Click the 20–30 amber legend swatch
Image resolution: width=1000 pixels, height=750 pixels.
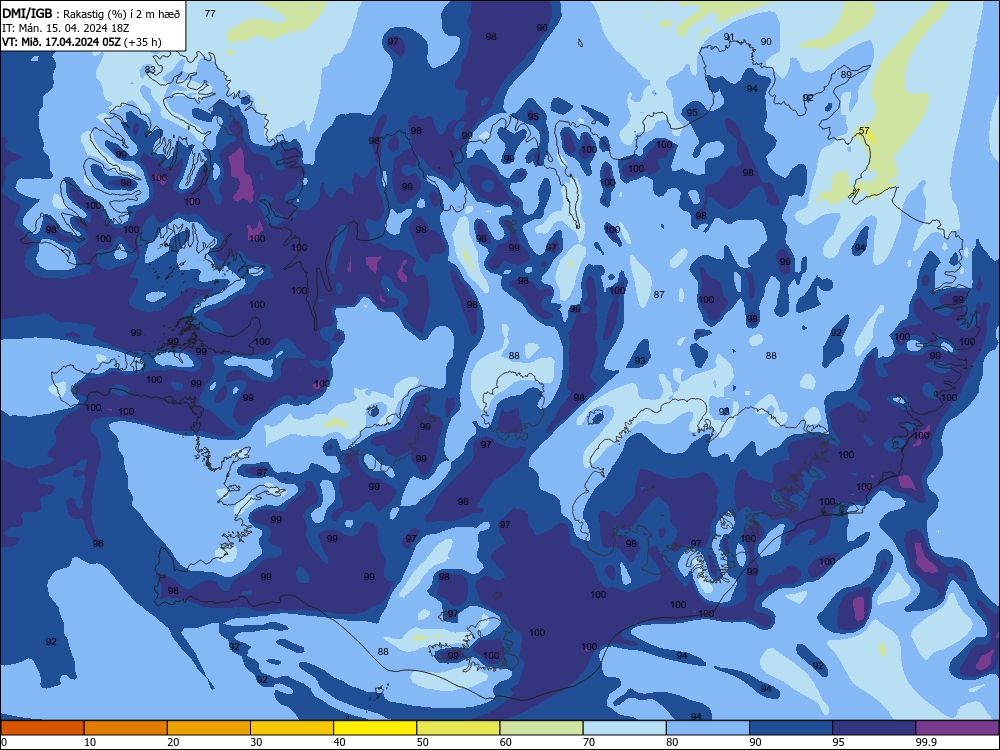[x=209, y=728]
